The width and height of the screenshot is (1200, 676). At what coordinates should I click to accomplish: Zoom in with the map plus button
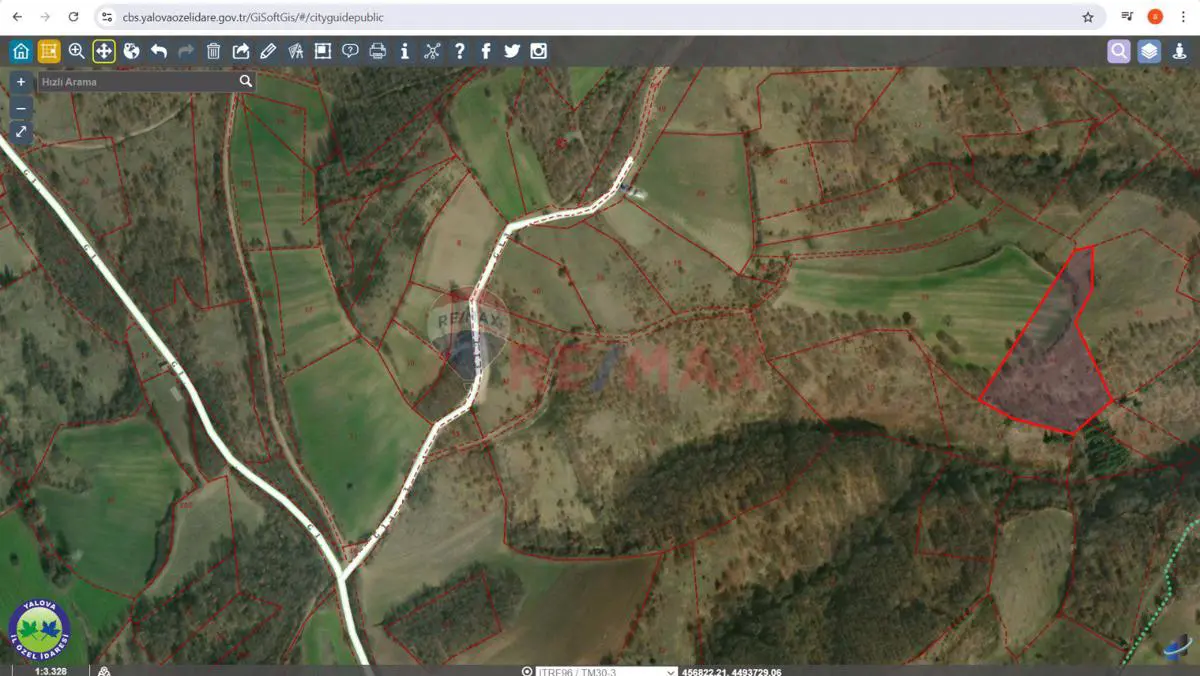point(21,82)
